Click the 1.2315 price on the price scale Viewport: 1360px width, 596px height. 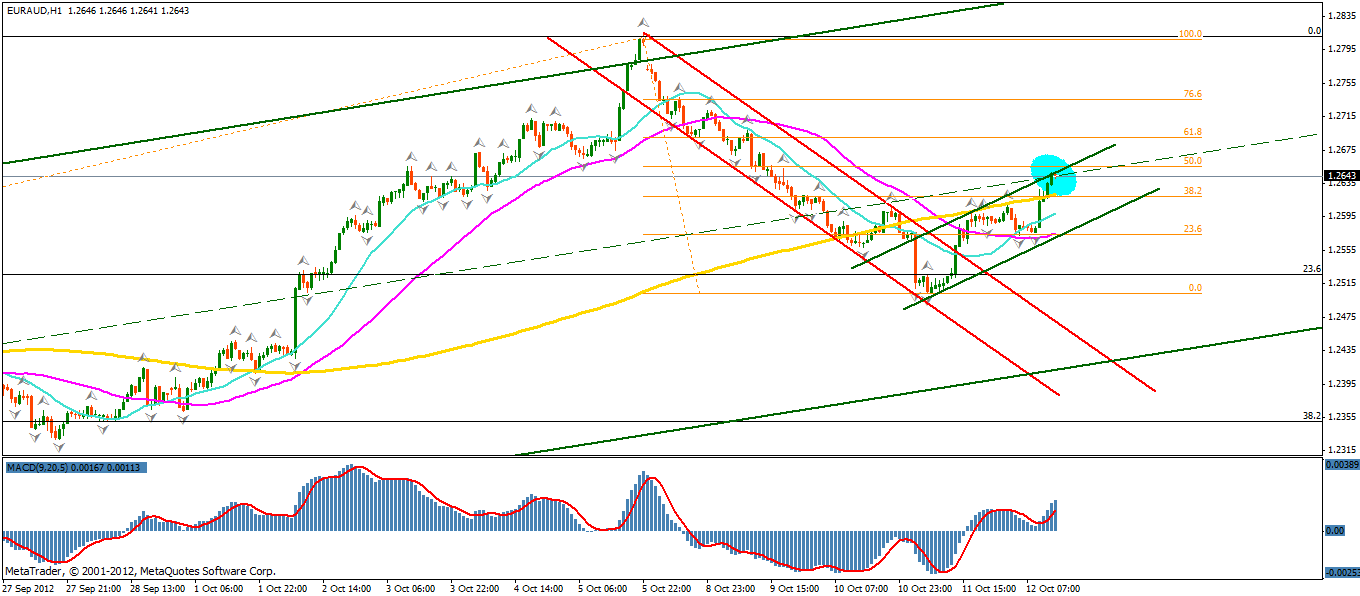click(x=1341, y=450)
